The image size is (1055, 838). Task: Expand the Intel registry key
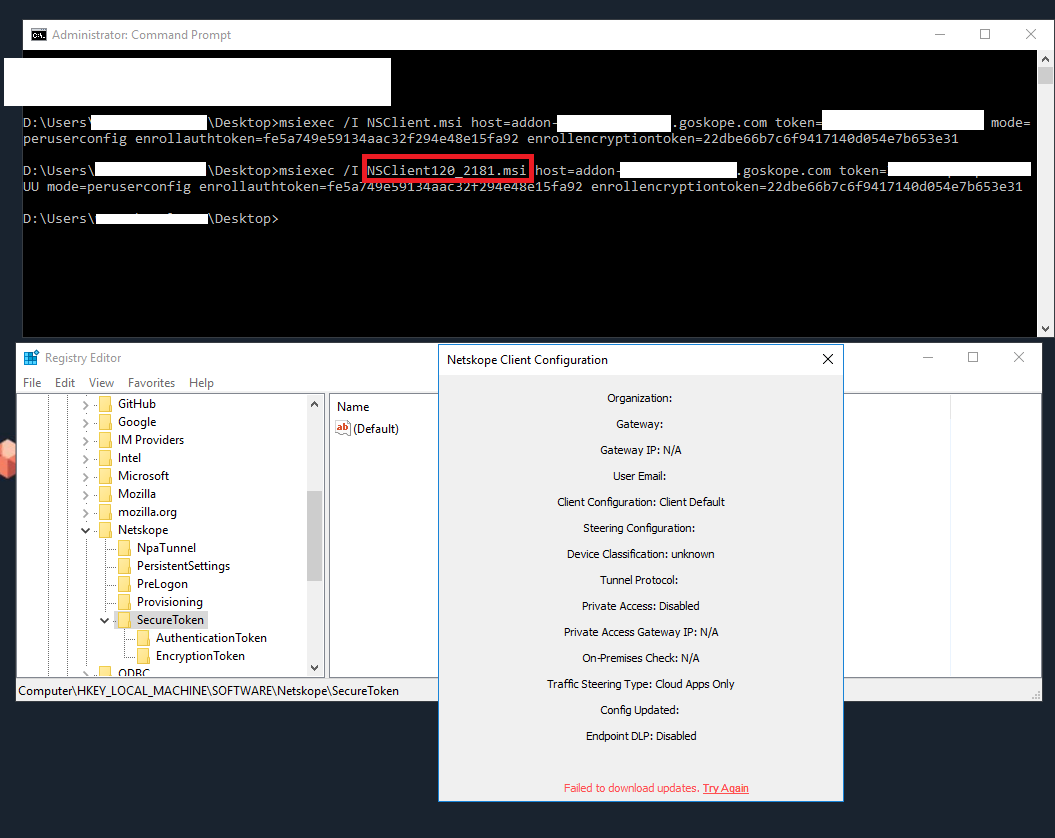[85, 458]
